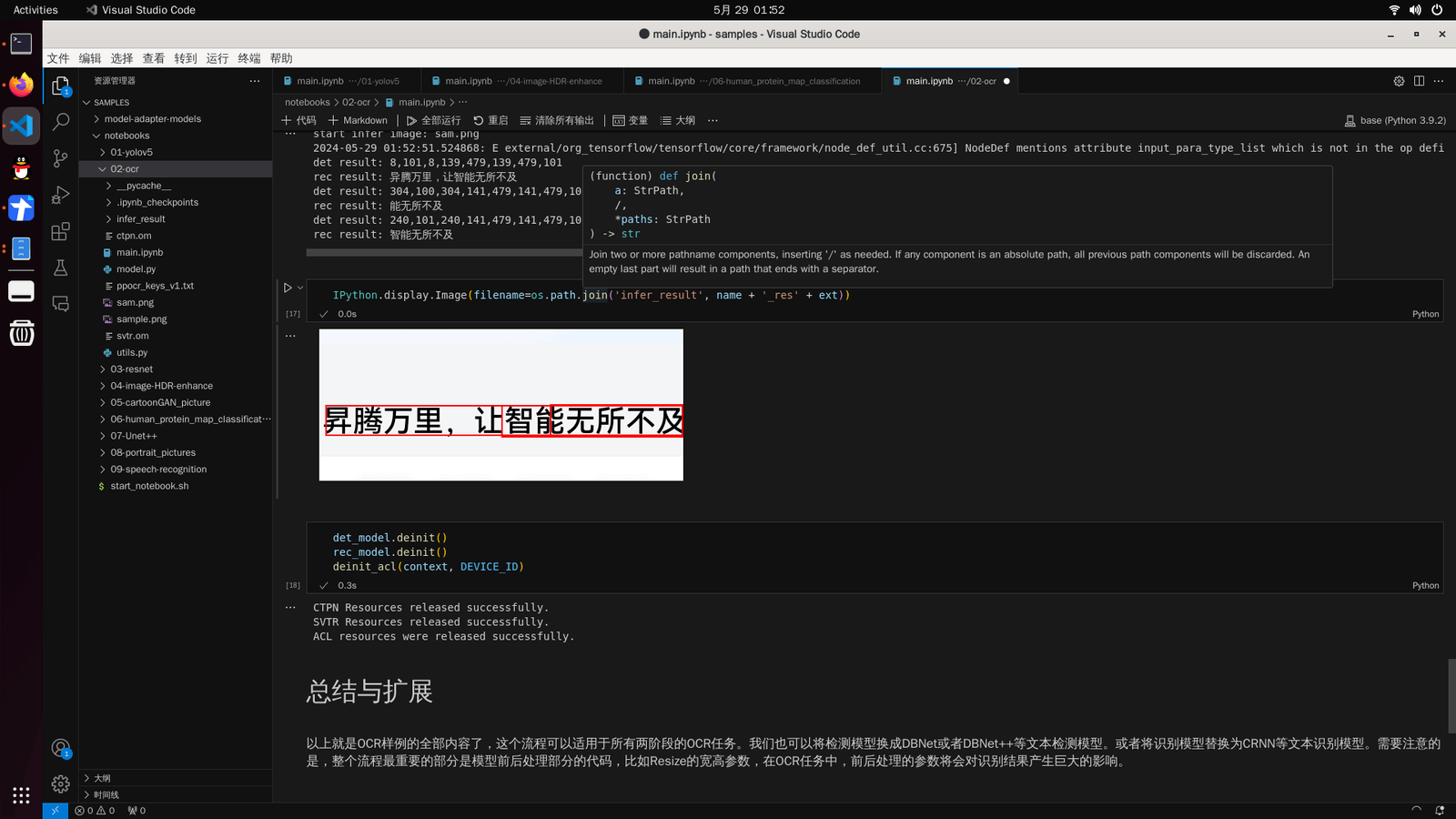Screen dimensions: 1456x819
Task: Open Explorer panel more actions ellipsis
Action: [255, 81]
